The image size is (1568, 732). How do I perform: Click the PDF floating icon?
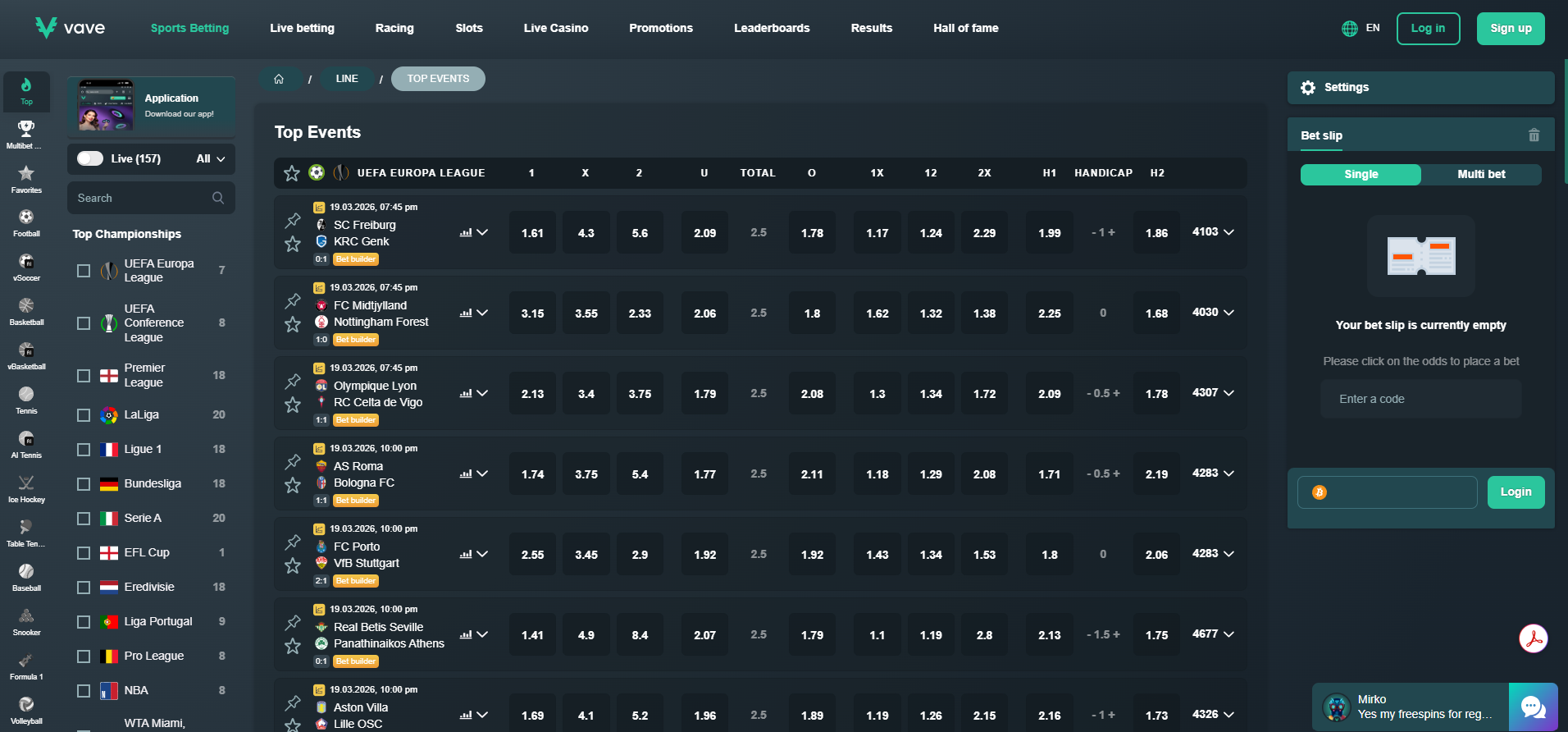[1533, 638]
